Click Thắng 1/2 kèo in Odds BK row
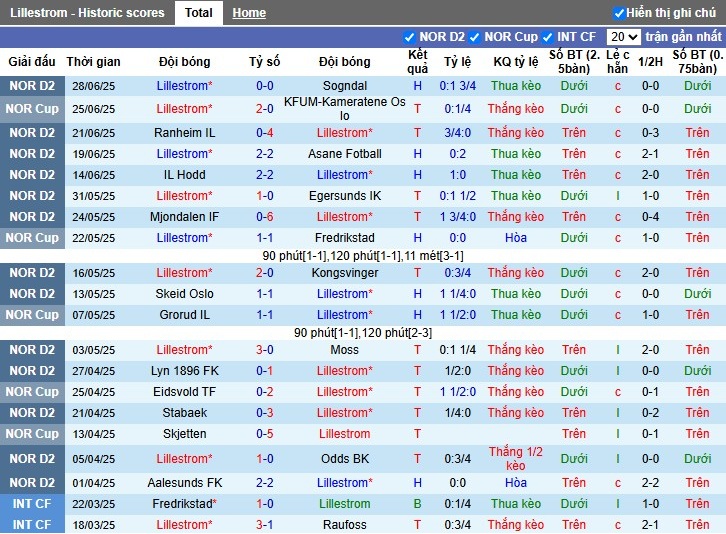Viewport: 726px width, 534px height. click(x=516, y=459)
